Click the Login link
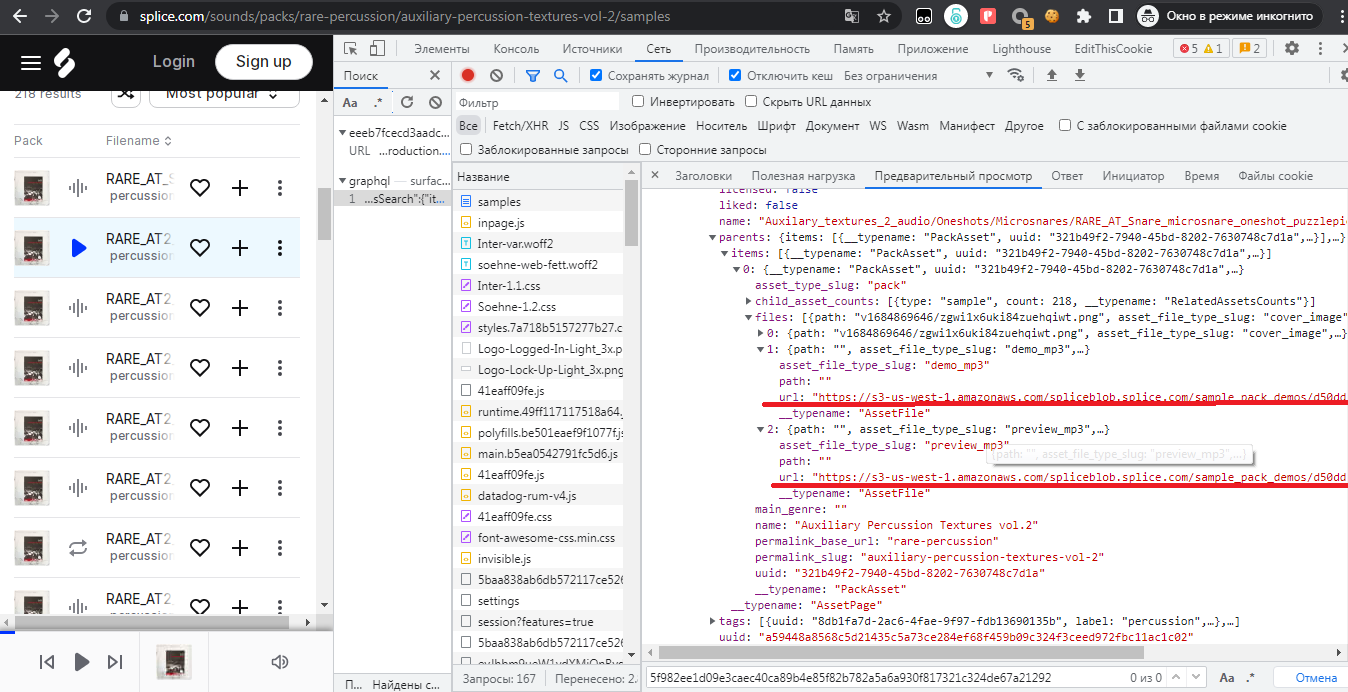The height and width of the screenshot is (692, 1348). pyautogui.click(x=173, y=62)
